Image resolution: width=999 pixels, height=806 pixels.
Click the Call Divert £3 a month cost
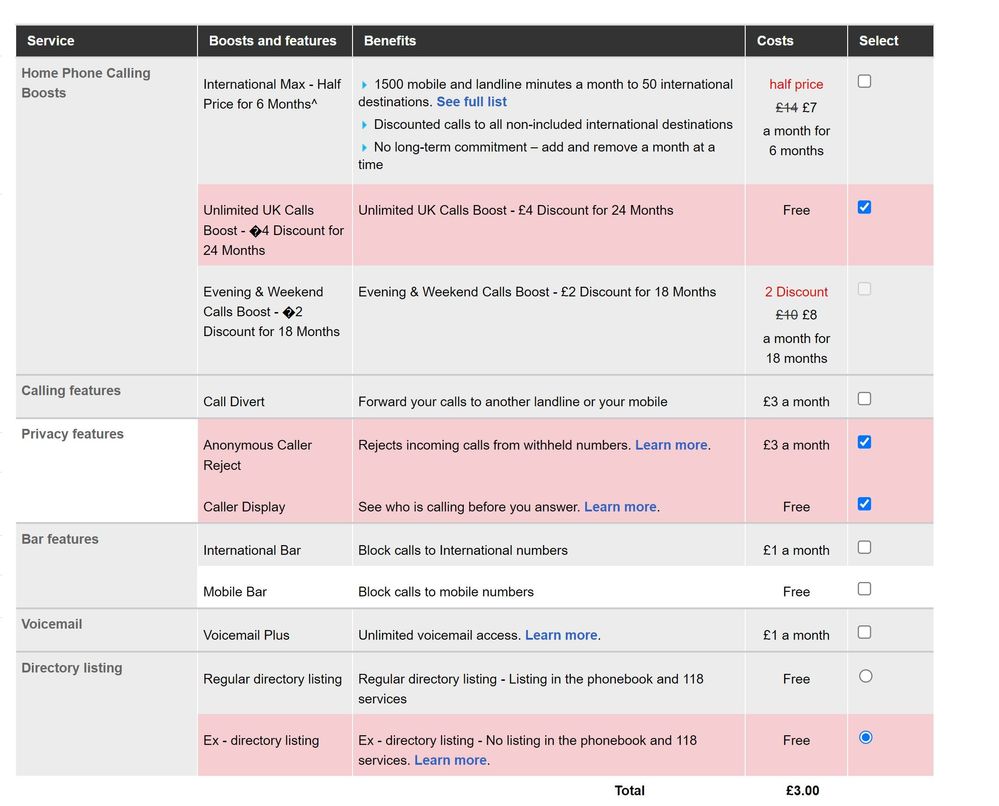pos(796,402)
